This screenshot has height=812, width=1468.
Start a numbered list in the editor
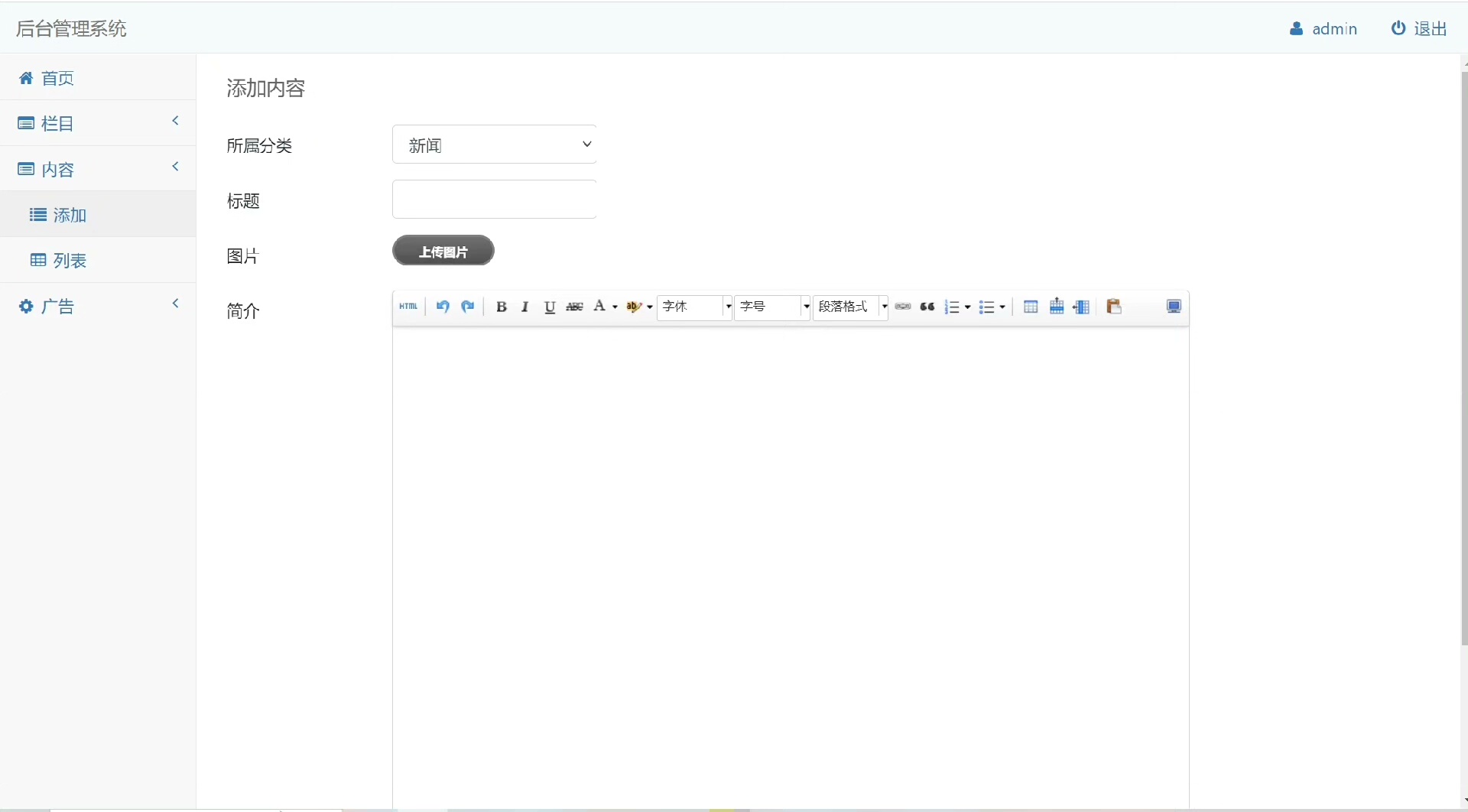click(952, 307)
